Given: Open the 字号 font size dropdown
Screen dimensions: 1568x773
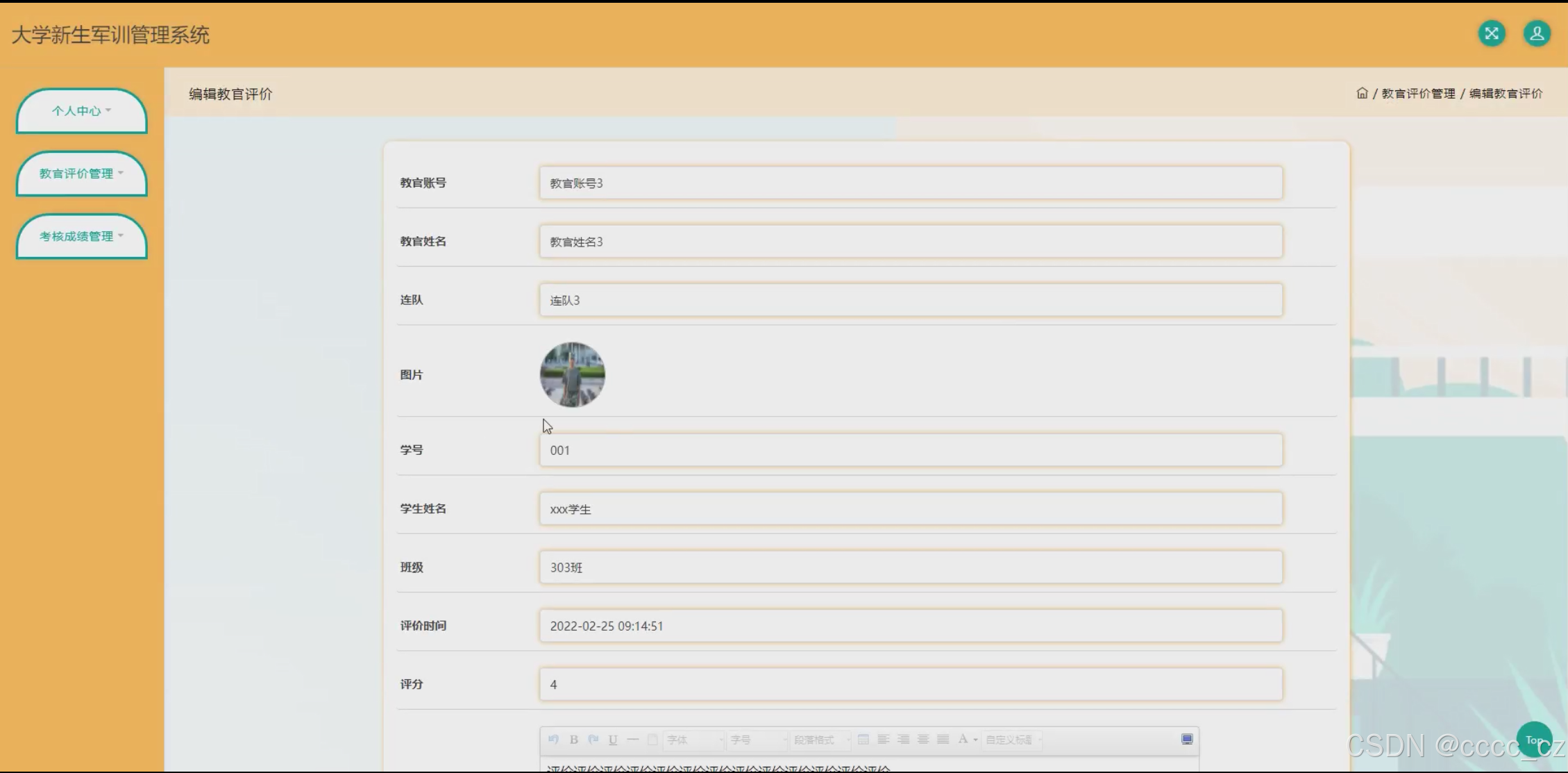Looking at the screenshot, I should coord(757,740).
